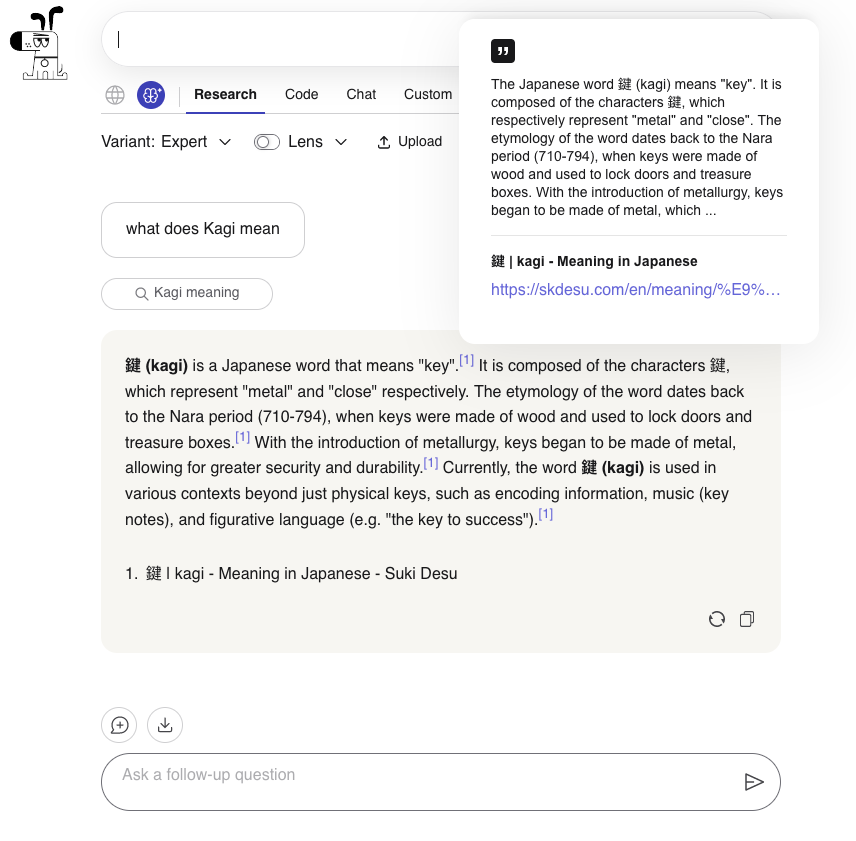Toggle the Lens switch
Viewport: 856px width, 841px height.
point(267,142)
